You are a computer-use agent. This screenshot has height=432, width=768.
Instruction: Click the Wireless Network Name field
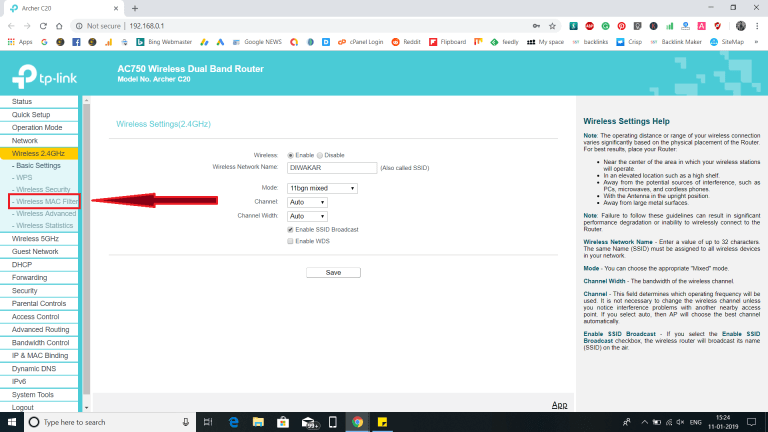pos(331,168)
